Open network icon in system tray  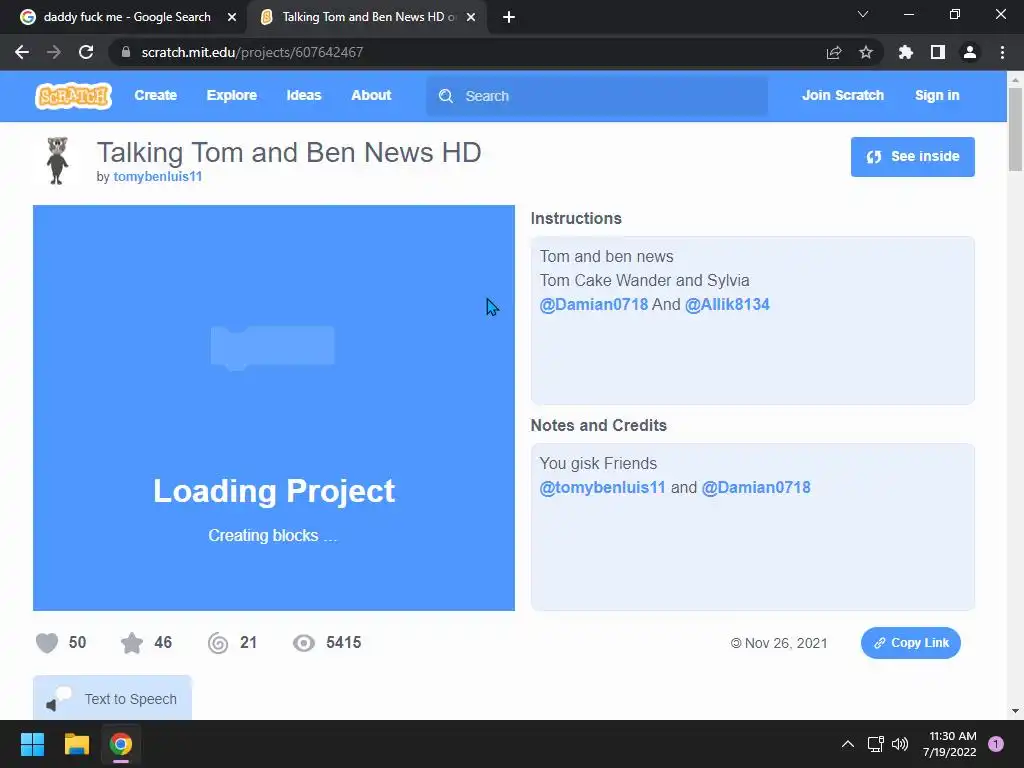875,744
